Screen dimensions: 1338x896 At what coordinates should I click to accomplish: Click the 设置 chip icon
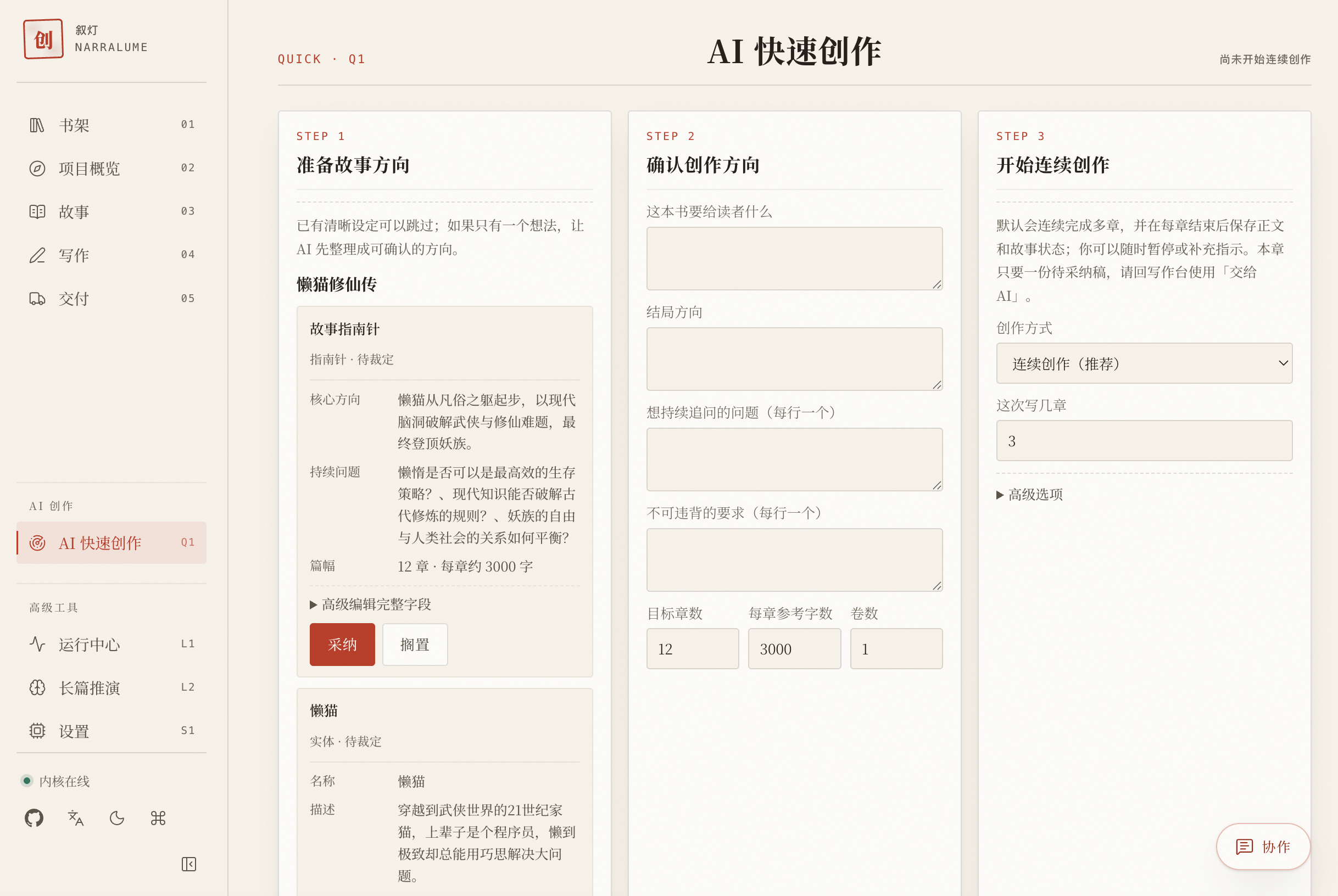[37, 731]
